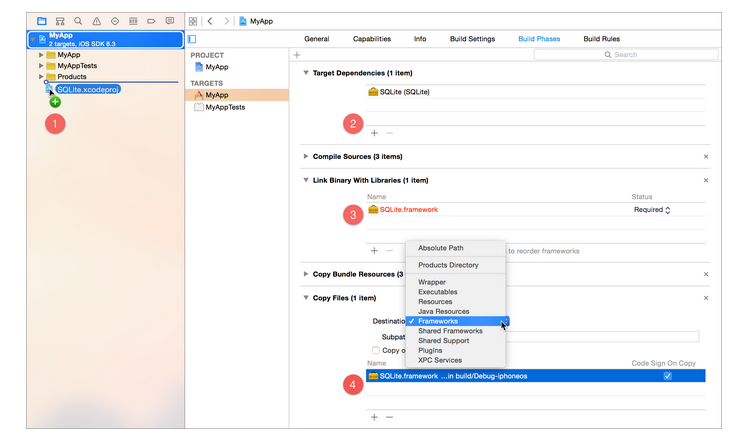Toggle the Copy only when installing checkbox
The height and width of the screenshot is (442, 742).
(376, 350)
